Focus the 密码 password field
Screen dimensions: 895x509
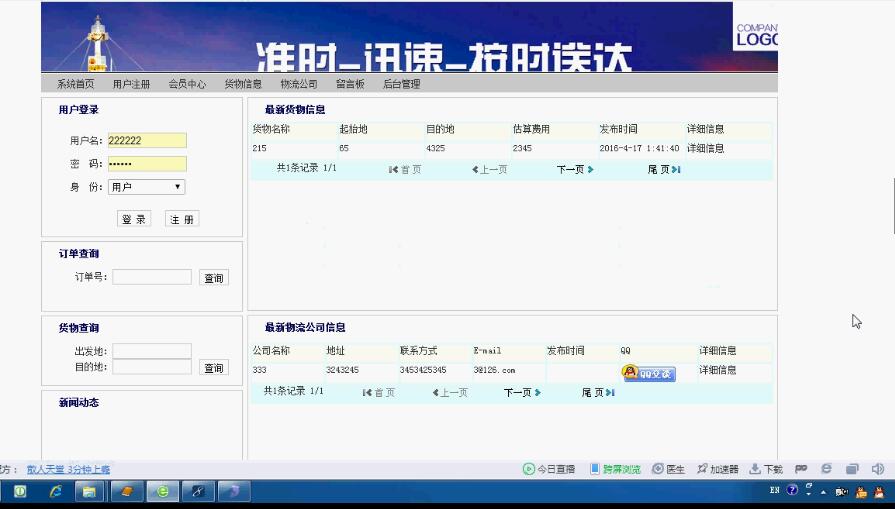pyautogui.click(x=147, y=164)
